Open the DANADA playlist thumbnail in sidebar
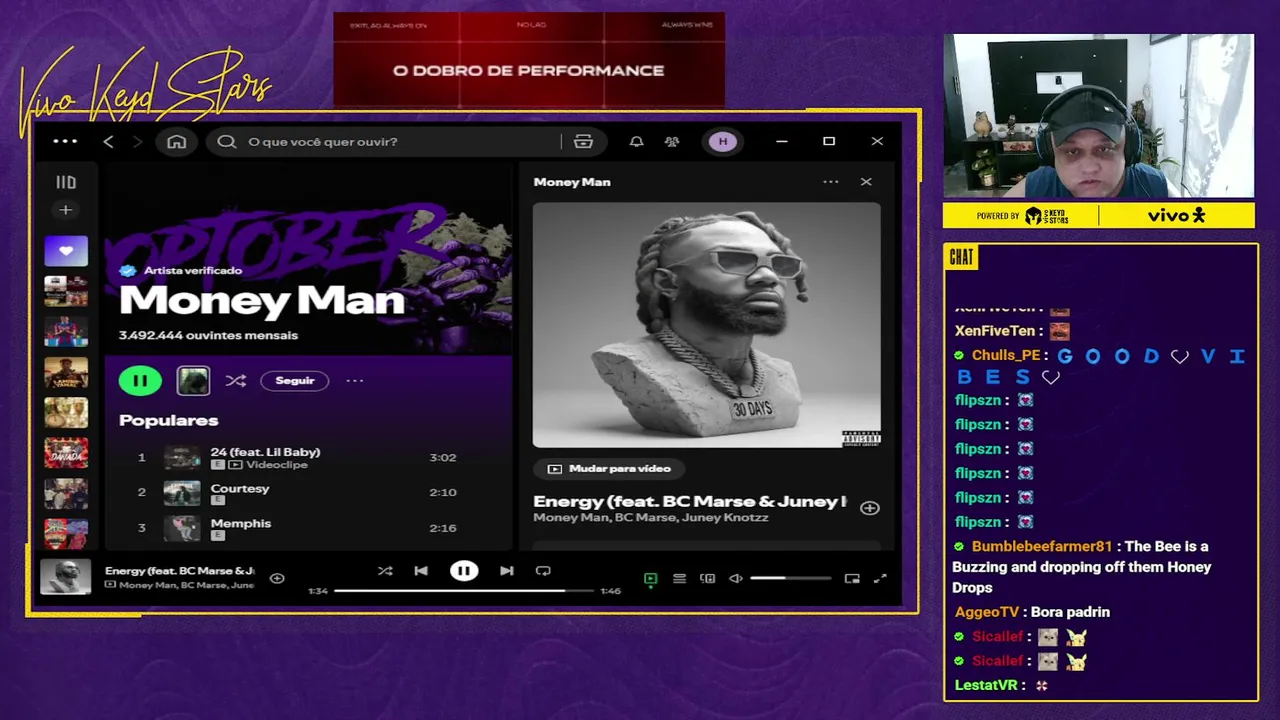Screen dimensions: 1280x720 (x=66, y=453)
